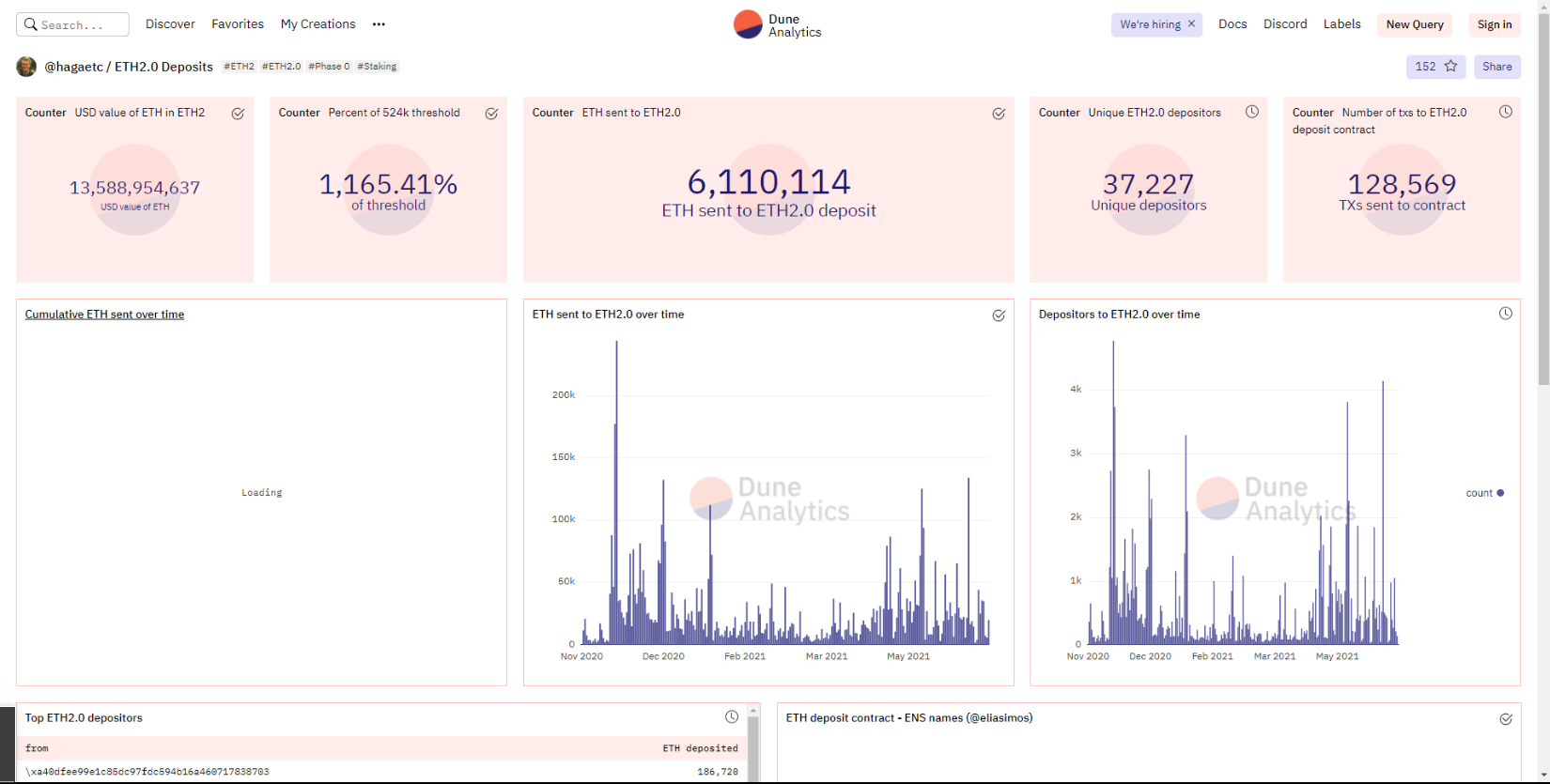Click the 'Depositors to ETH2.0 over time' title

pyautogui.click(x=1119, y=315)
